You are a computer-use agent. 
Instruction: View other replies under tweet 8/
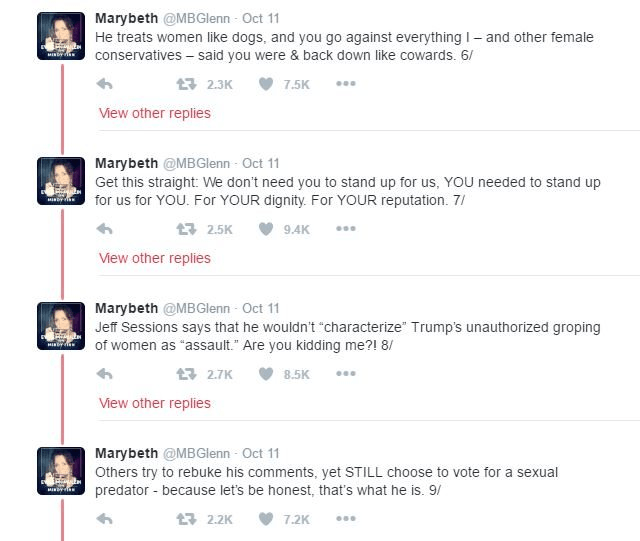coord(155,403)
